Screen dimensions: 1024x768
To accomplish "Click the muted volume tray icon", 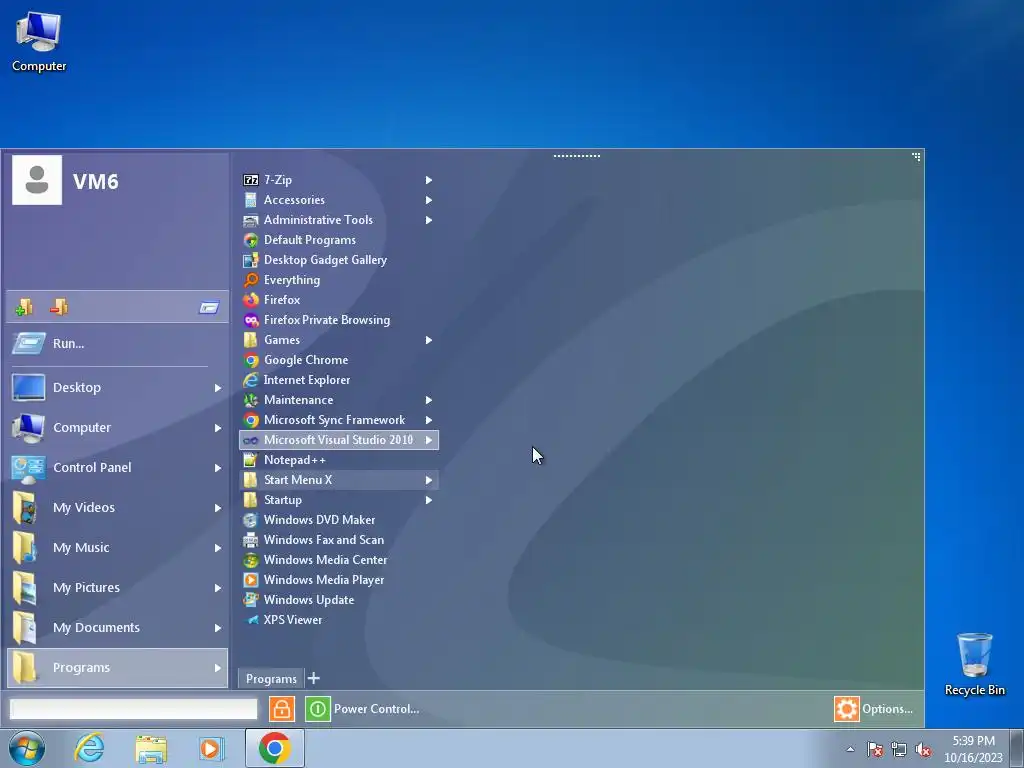I will click(923, 750).
